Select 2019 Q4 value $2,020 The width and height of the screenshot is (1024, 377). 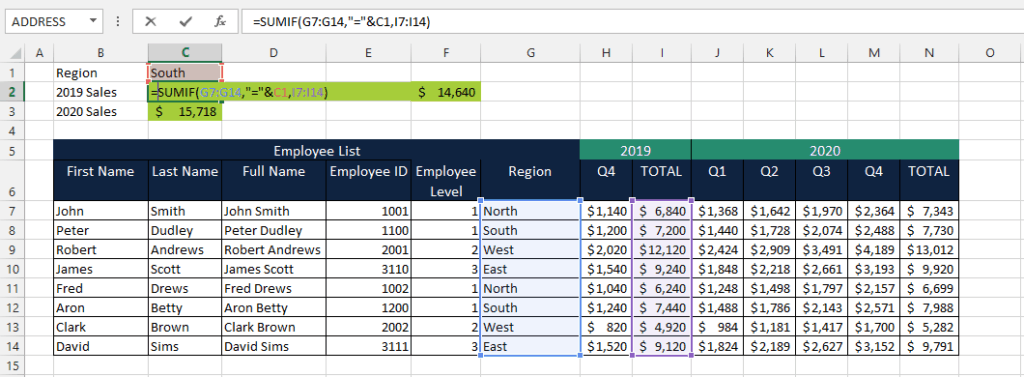pos(606,250)
